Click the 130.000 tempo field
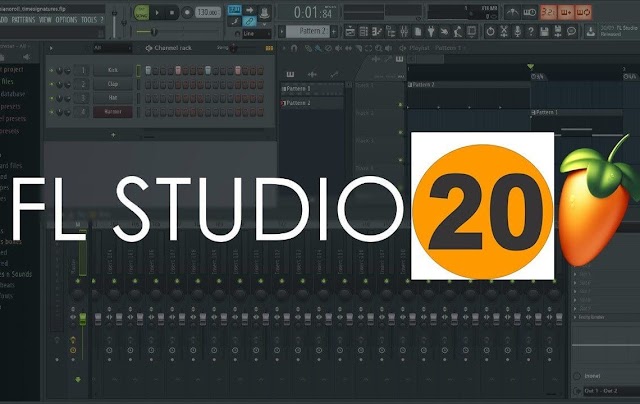 point(208,13)
